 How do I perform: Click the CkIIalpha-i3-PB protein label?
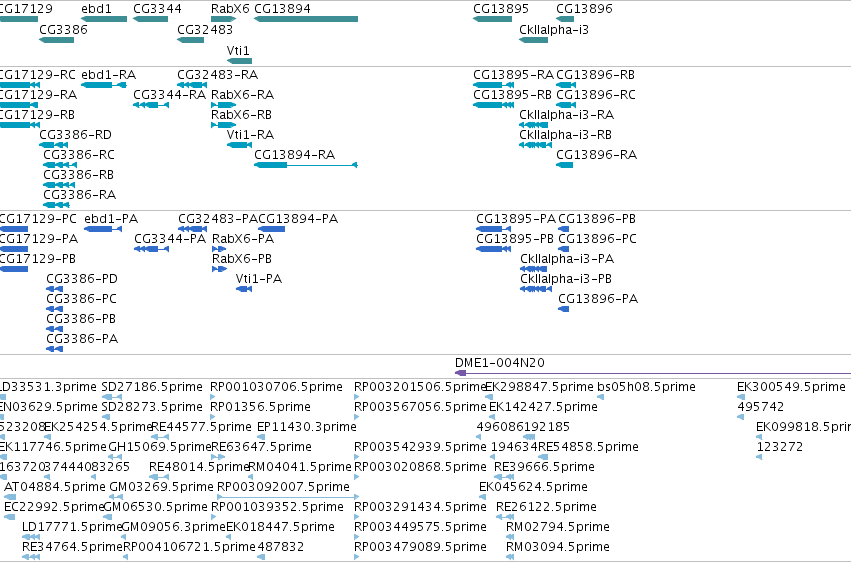(566, 279)
